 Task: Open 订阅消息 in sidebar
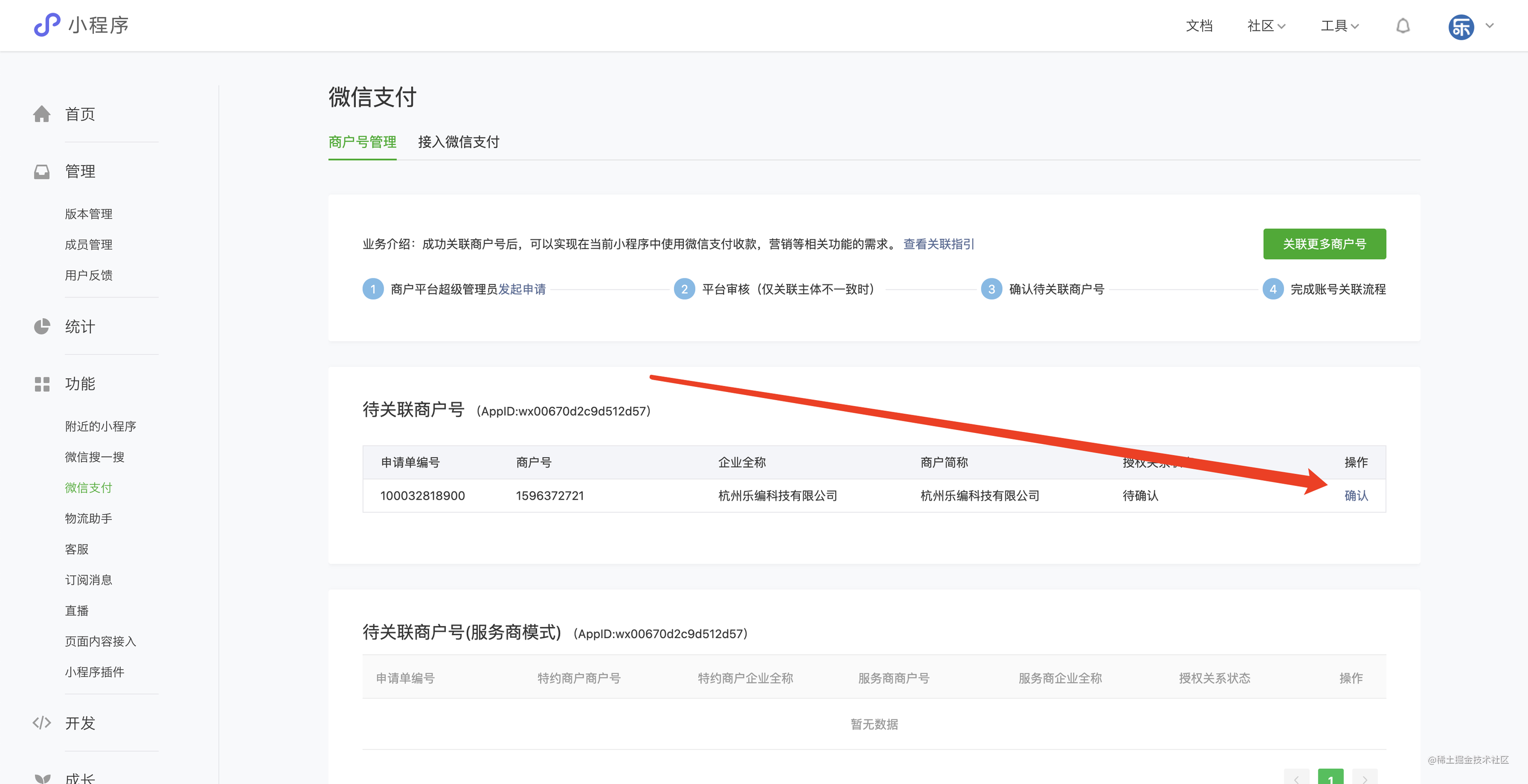(x=88, y=579)
